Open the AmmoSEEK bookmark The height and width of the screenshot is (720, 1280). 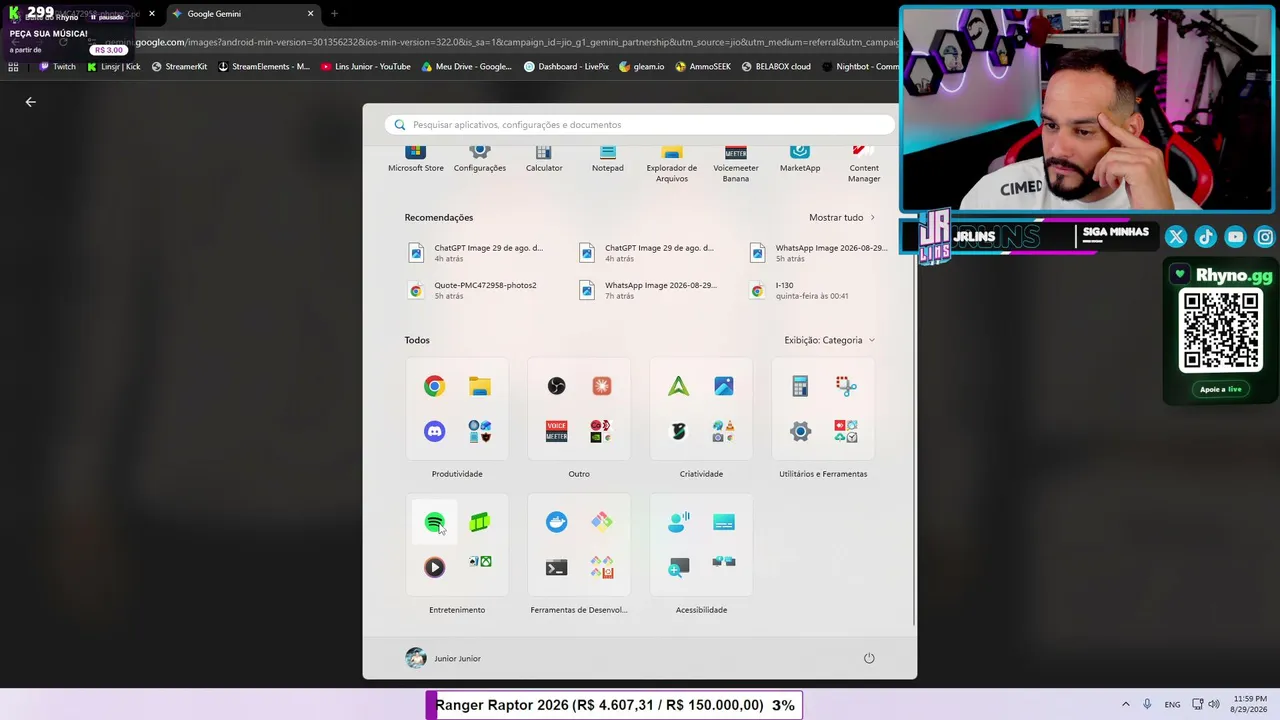703,67
